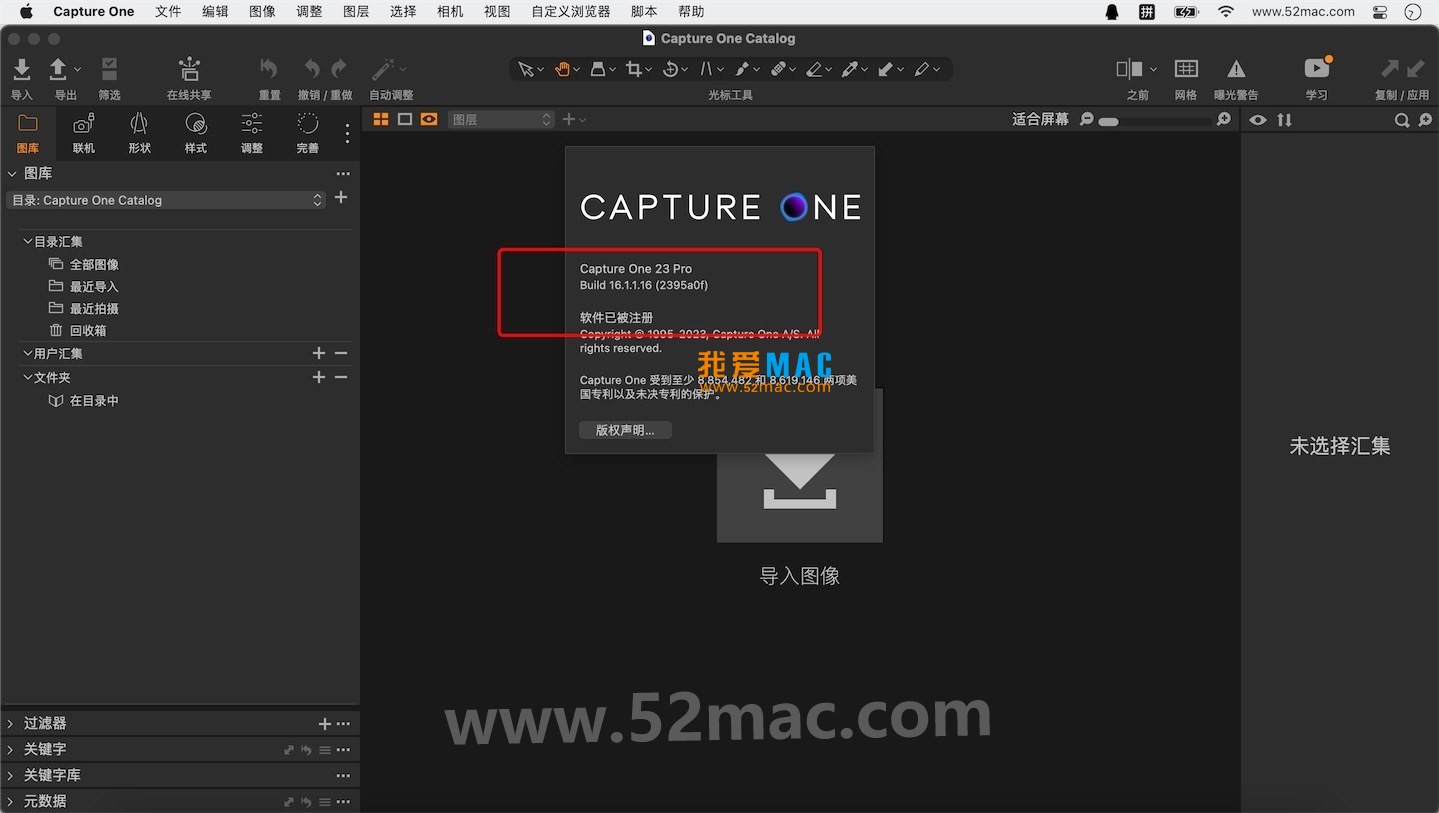This screenshot has width=1439, height=813.
Task: Click the 在线共享 (online share) icon
Action: pos(188,70)
